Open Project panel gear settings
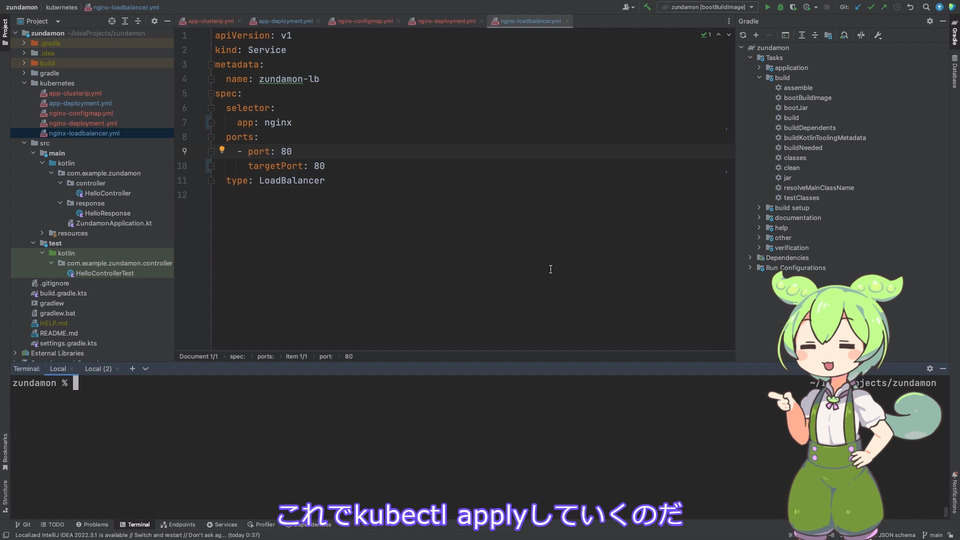The height and width of the screenshot is (540, 960). (x=154, y=21)
